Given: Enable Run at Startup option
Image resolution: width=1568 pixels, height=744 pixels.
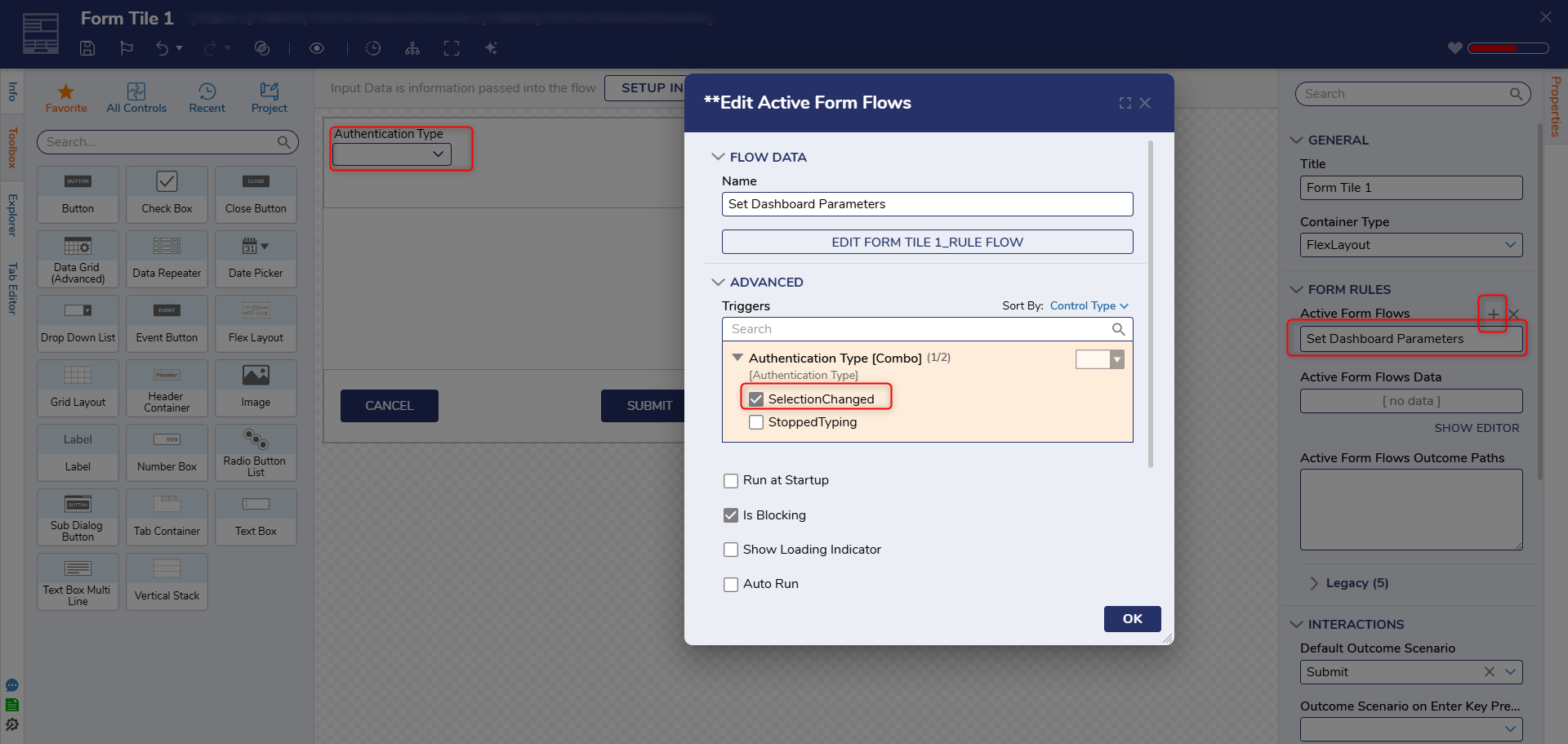Looking at the screenshot, I should [731, 481].
